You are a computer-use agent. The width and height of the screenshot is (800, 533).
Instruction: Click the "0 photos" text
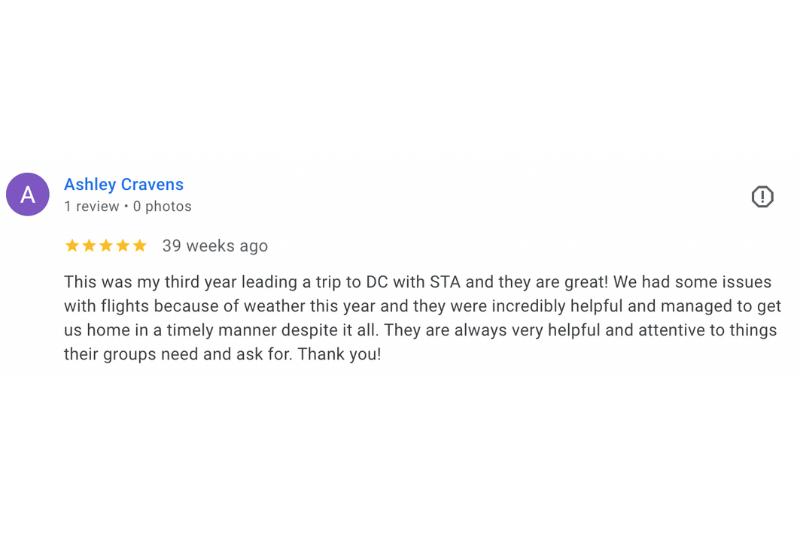pos(162,207)
